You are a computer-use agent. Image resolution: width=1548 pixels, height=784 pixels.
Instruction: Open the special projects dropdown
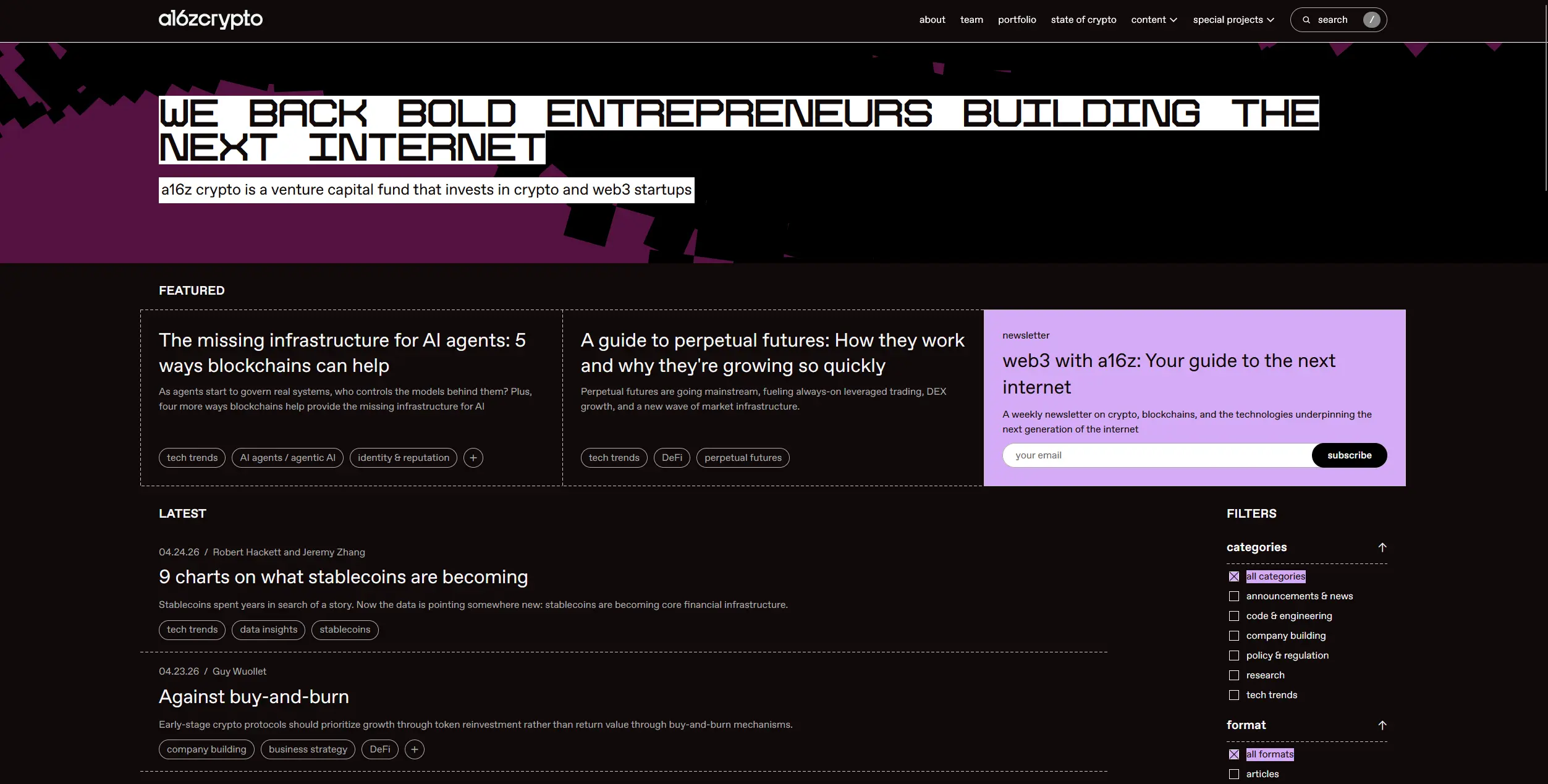tap(1233, 20)
